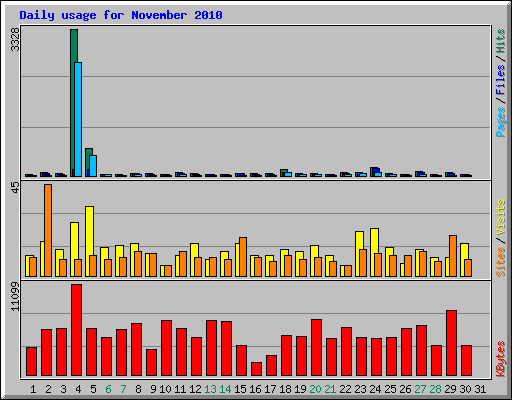This screenshot has height=400, width=512.
Task: Click day label 29 on the x-axis
Action: 450,389
